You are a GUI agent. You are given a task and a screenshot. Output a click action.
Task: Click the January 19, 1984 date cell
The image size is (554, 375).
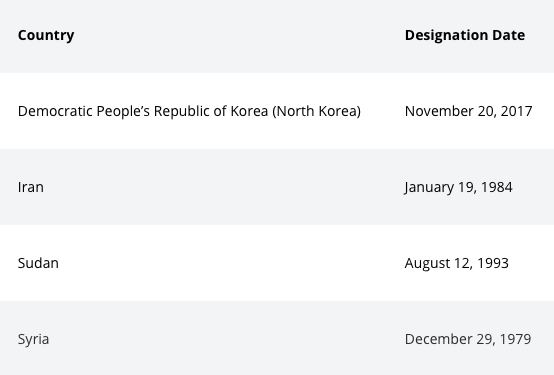[x=458, y=187]
